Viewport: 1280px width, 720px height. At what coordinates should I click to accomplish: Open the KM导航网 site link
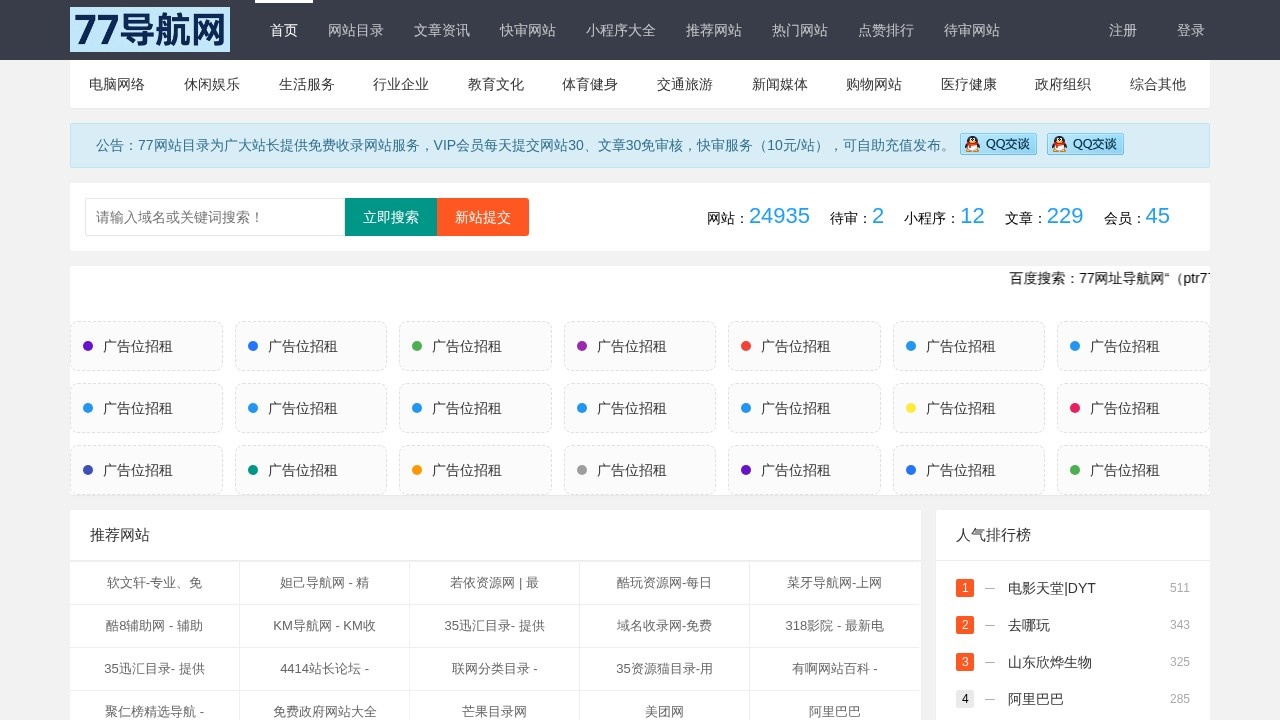pyautogui.click(x=325, y=626)
